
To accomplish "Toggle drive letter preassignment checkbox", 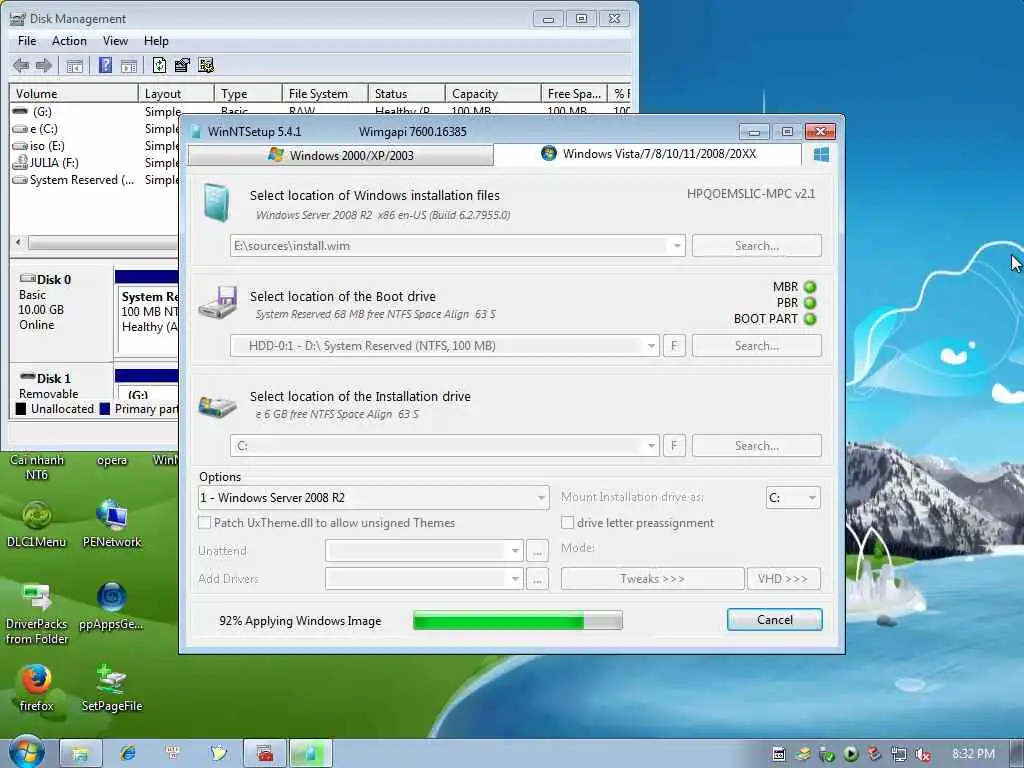I will (568, 522).
